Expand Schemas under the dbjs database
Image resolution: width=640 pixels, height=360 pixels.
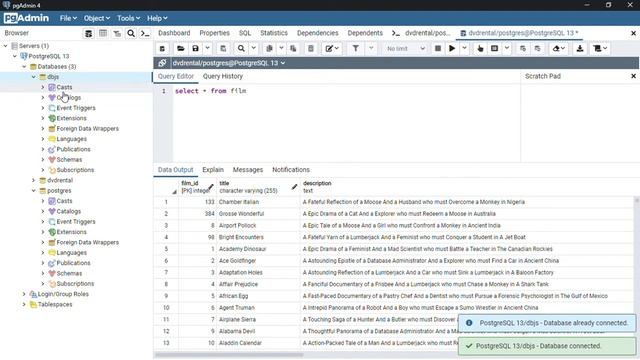pyautogui.click(x=43, y=160)
